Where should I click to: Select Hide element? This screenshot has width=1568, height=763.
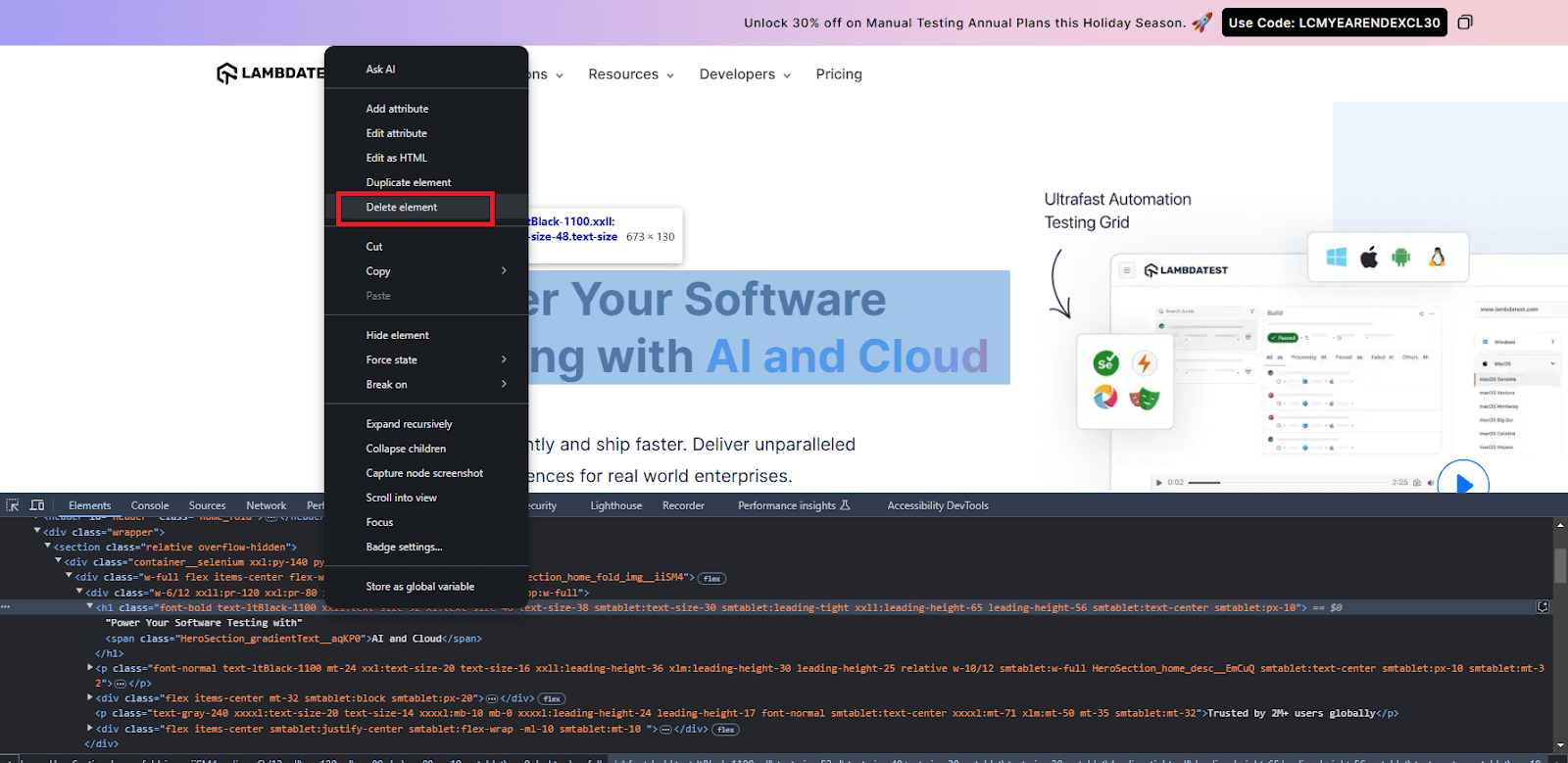pyautogui.click(x=426, y=335)
